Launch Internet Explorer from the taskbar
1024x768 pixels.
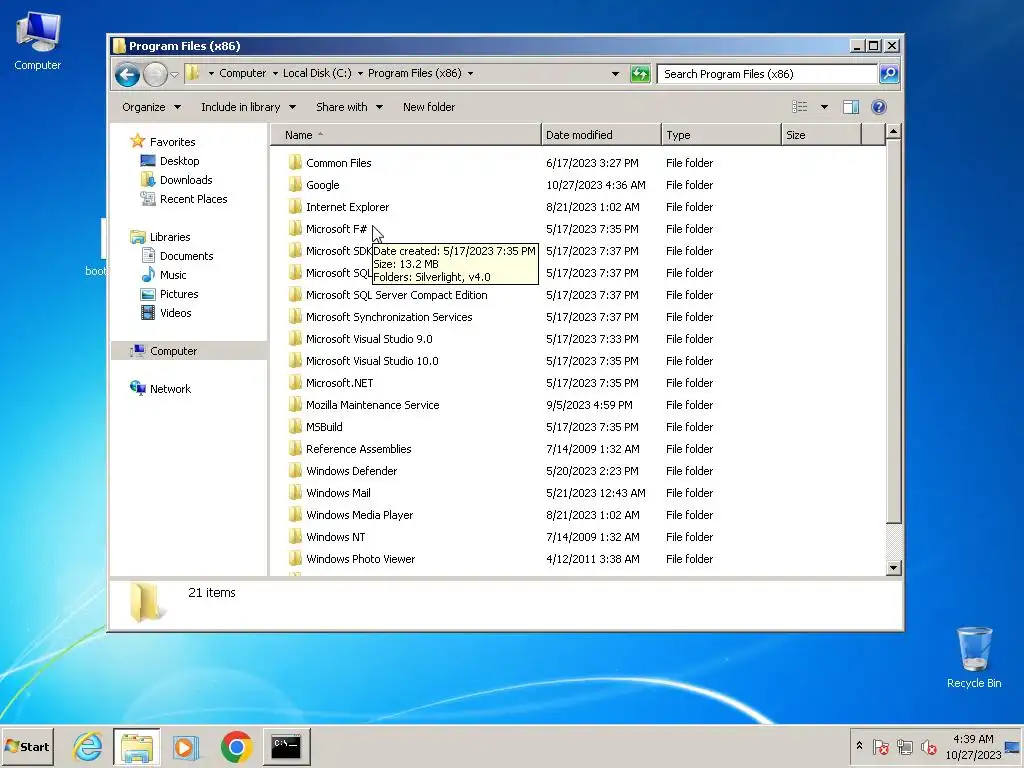tap(88, 746)
